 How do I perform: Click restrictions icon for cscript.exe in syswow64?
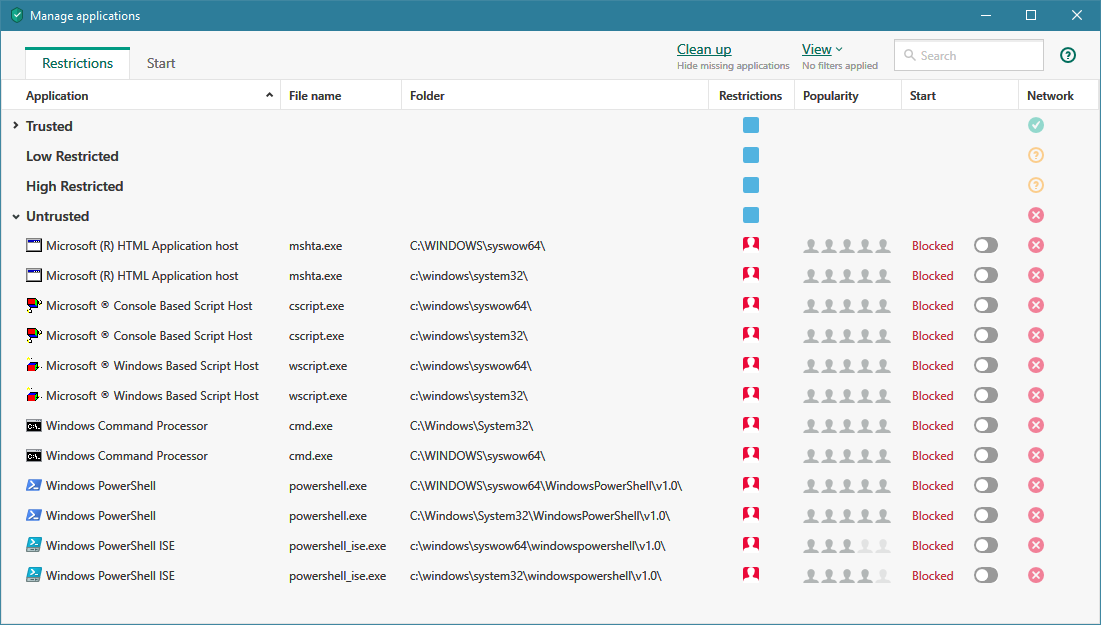[751, 305]
